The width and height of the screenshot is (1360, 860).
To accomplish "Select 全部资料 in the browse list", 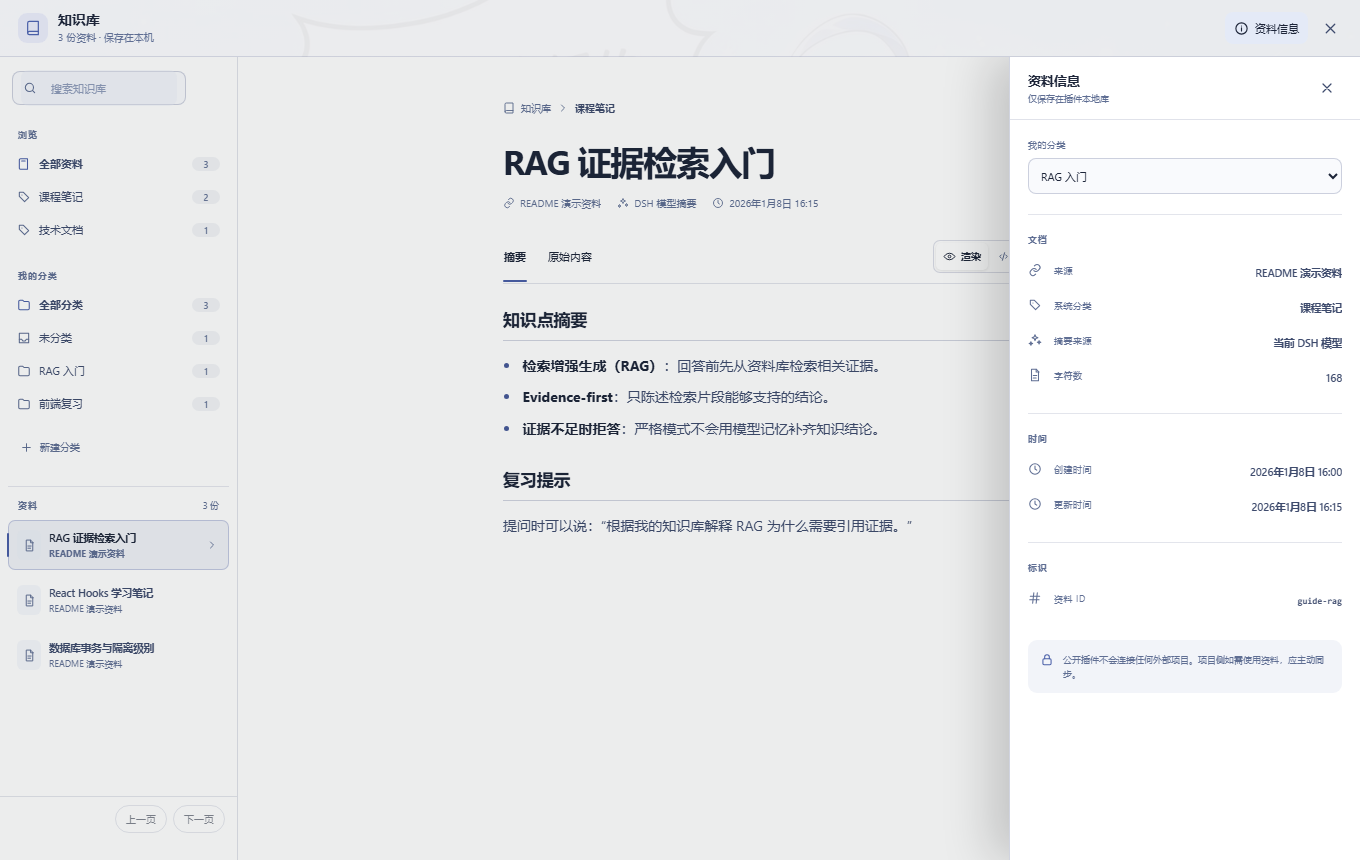I will [118, 164].
